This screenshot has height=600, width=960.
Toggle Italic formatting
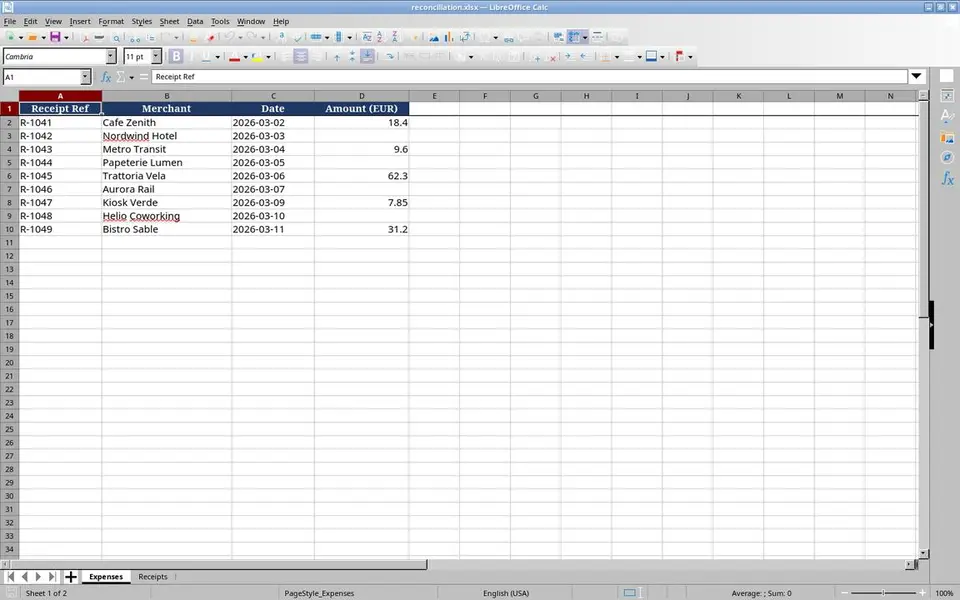click(x=192, y=56)
